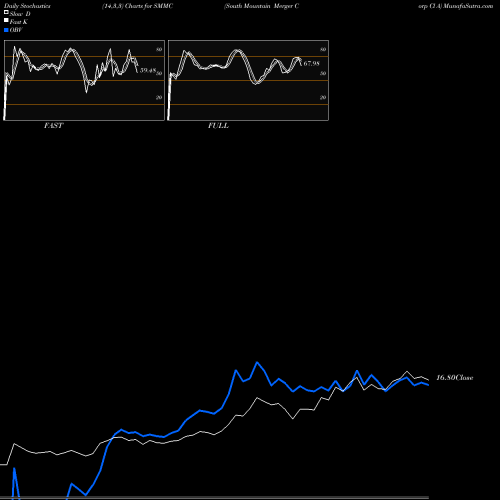
Task: Click the Daily Stochastics title text
Action: 27,6
